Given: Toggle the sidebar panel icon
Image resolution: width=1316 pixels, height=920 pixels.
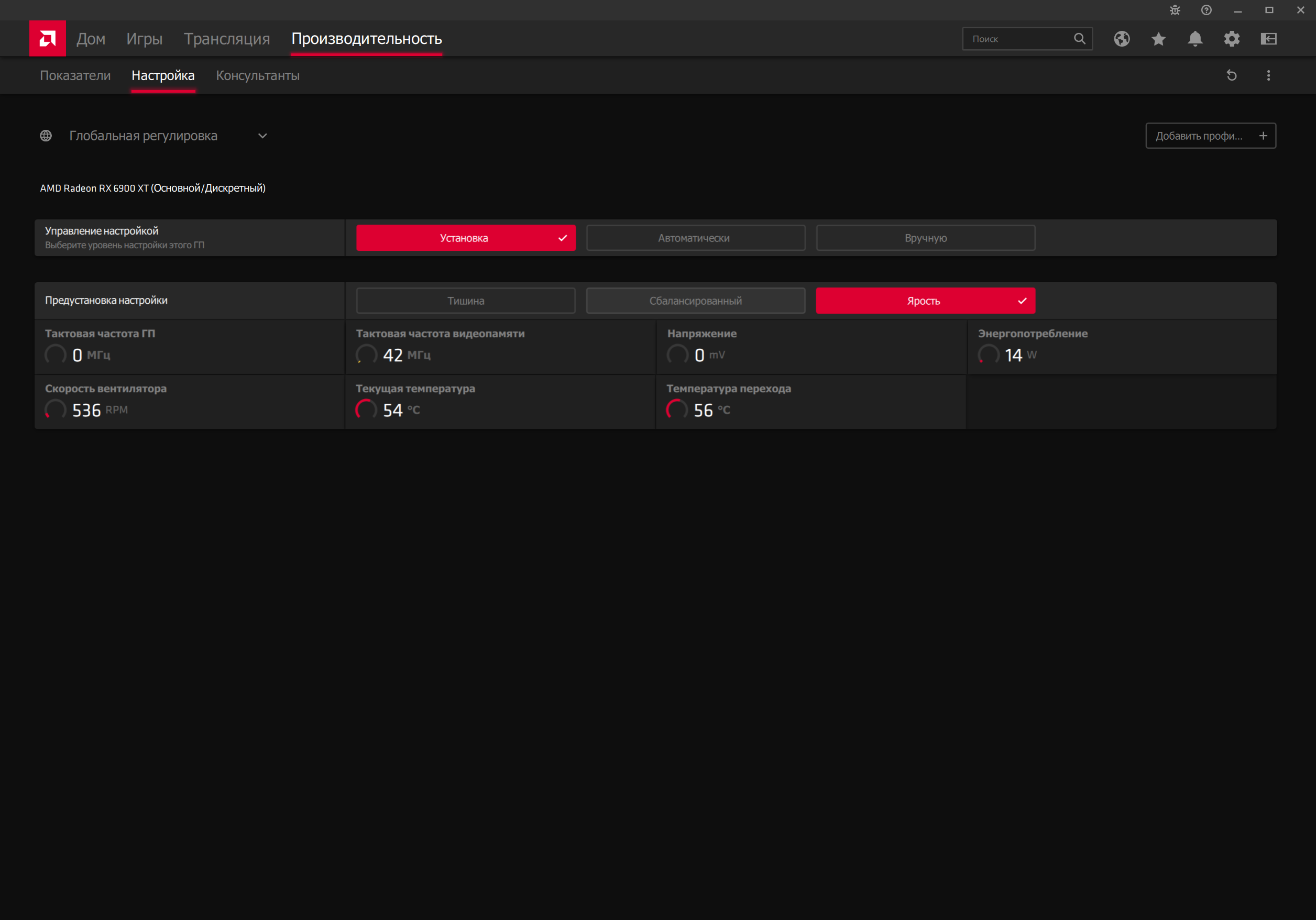Looking at the screenshot, I should click(x=1268, y=38).
